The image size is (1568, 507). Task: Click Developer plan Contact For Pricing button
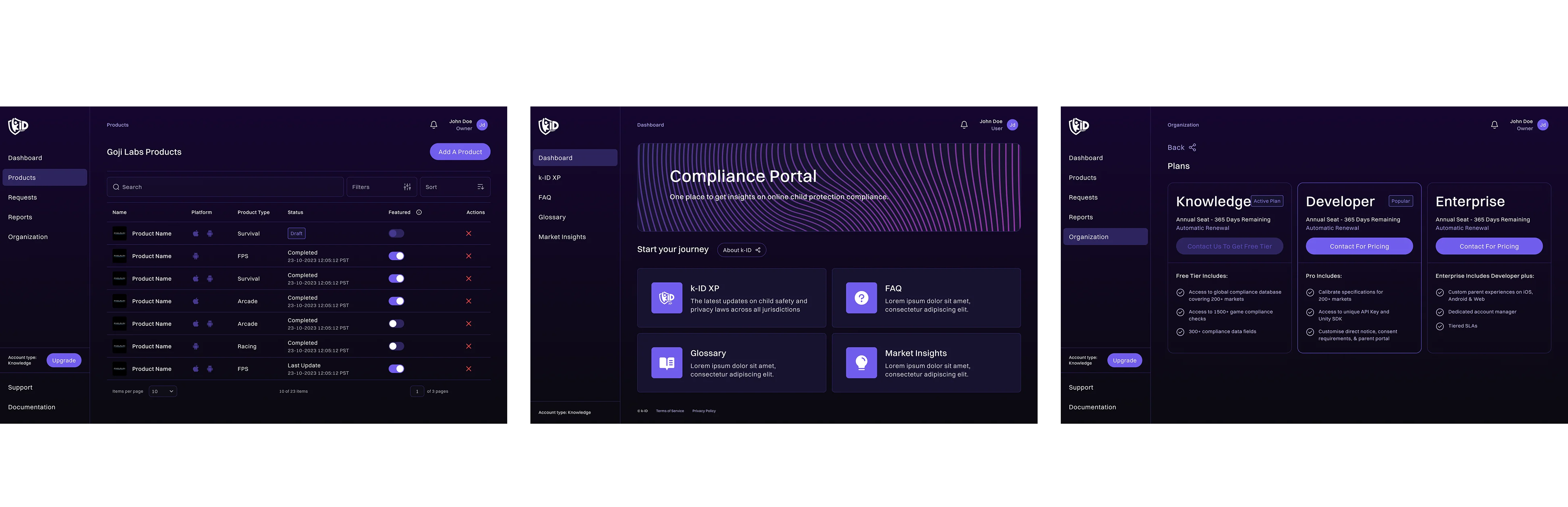(x=1359, y=247)
